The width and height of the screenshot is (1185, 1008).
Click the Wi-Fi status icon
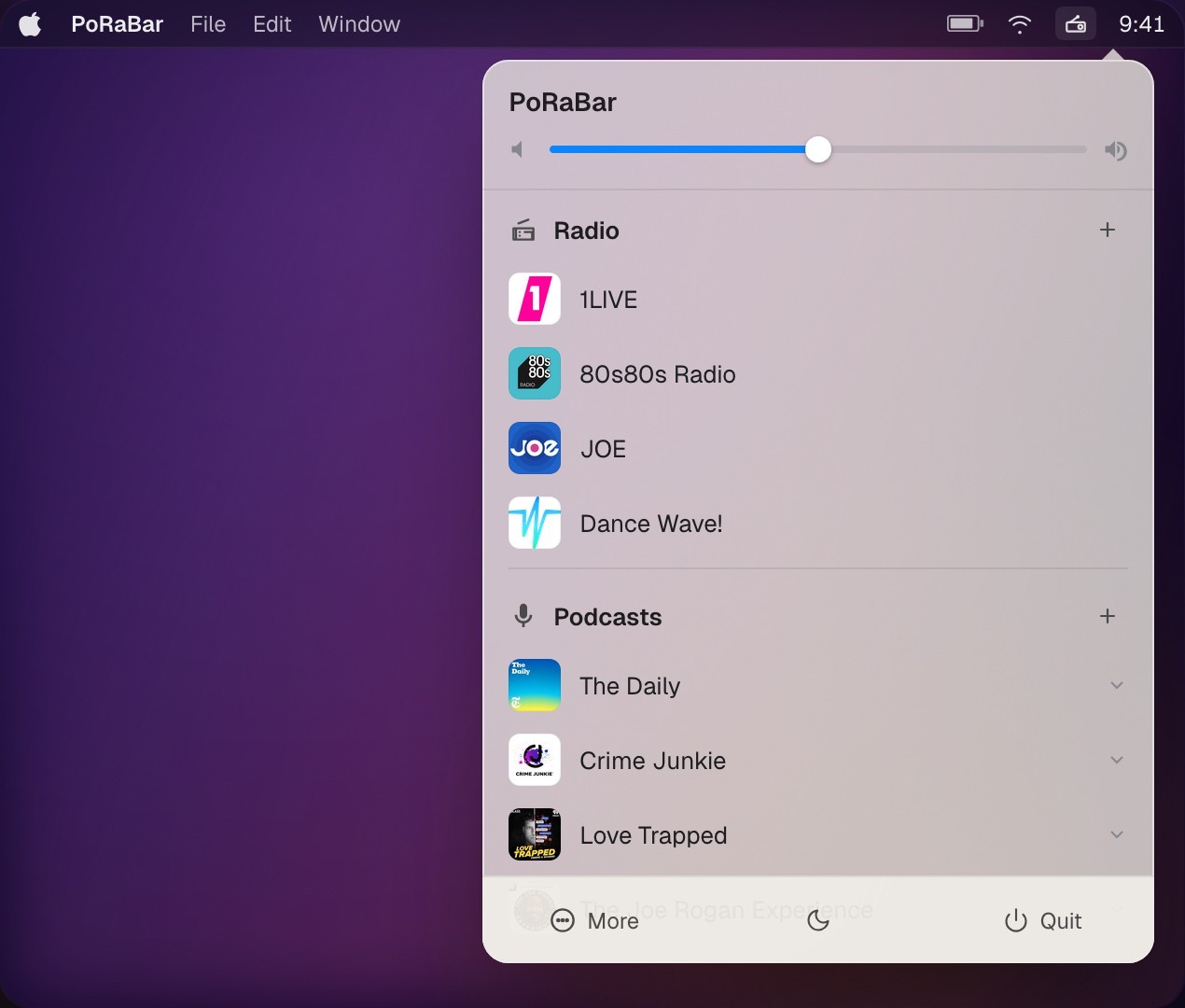click(x=1020, y=24)
